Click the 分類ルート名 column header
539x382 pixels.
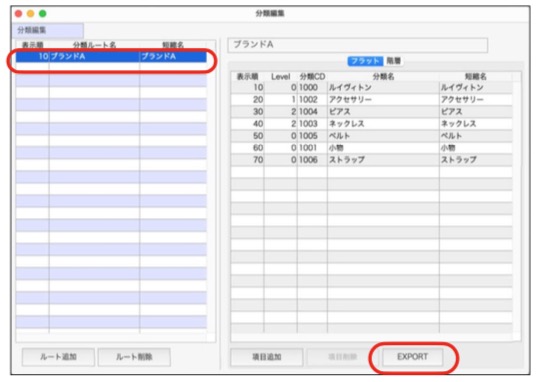tap(95, 45)
